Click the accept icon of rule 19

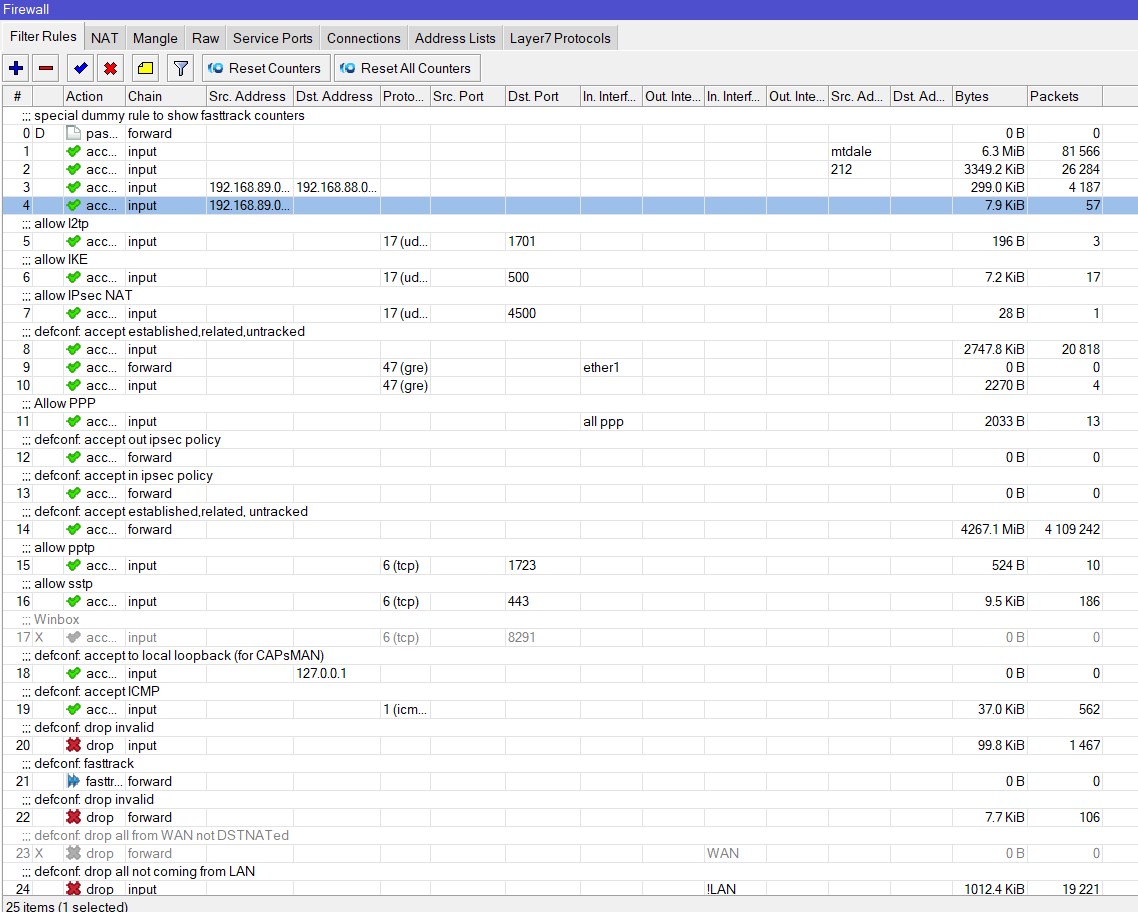click(x=73, y=710)
